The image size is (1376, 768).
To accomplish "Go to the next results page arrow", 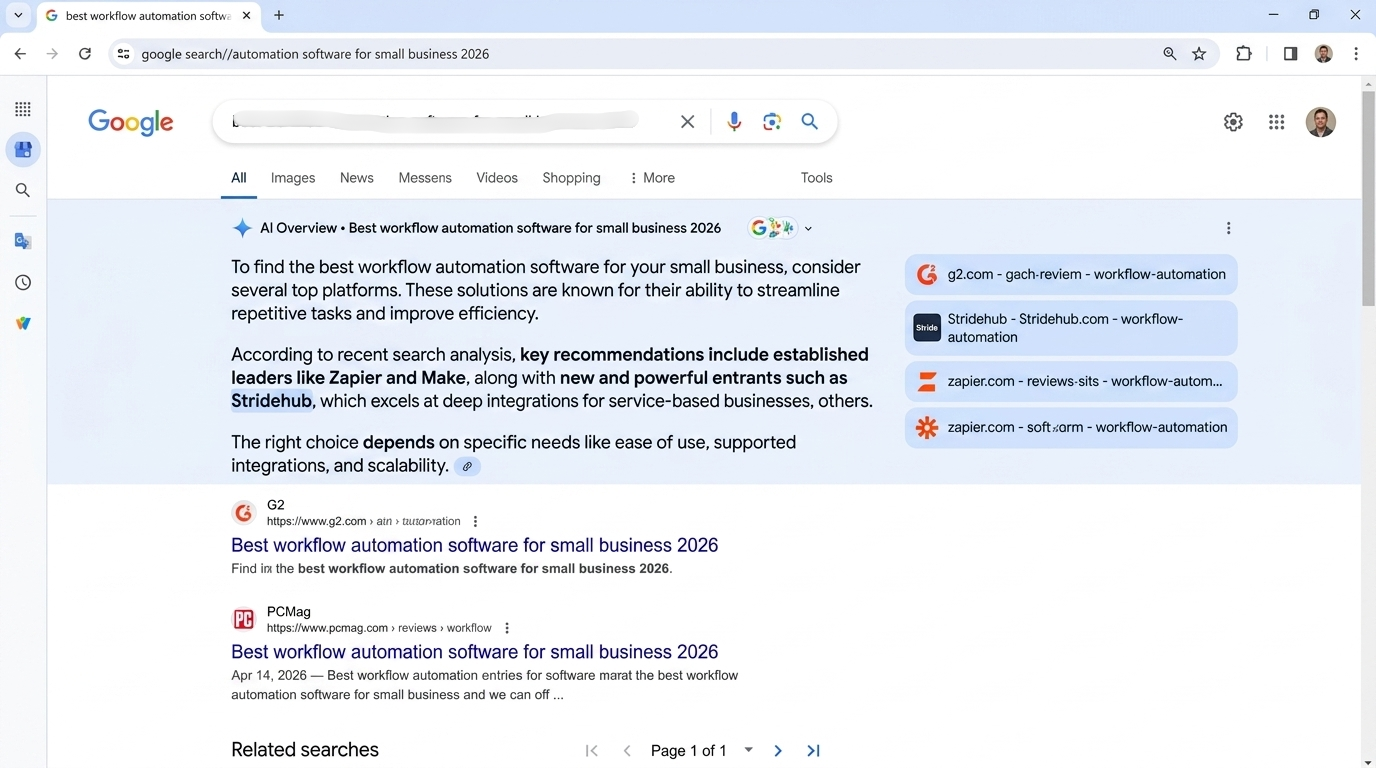I will point(778,750).
